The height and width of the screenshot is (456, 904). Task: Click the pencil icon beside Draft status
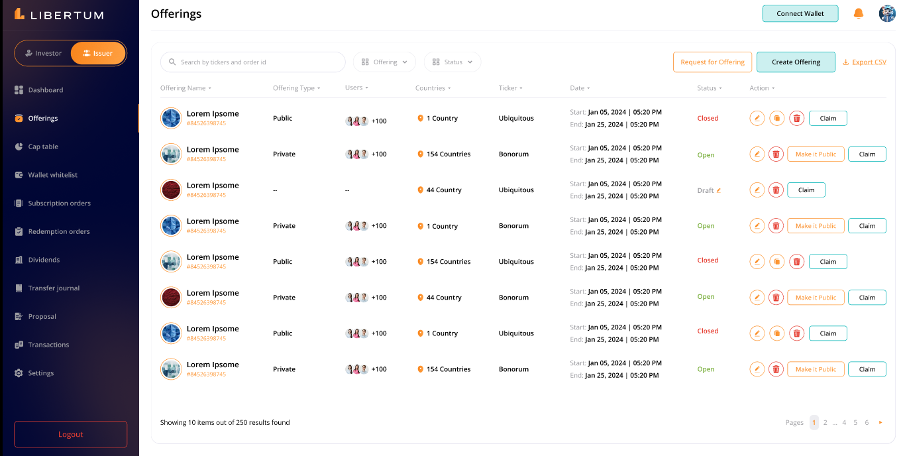click(x=719, y=190)
